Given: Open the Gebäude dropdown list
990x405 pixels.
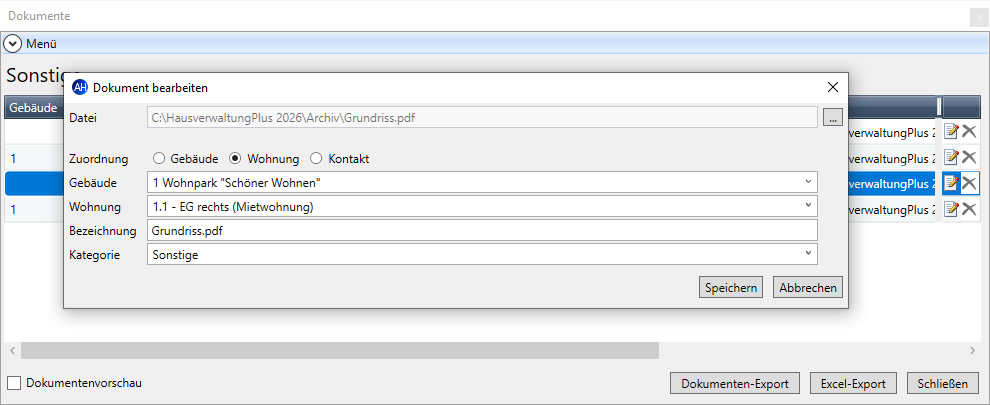Looking at the screenshot, I should (x=482, y=183).
